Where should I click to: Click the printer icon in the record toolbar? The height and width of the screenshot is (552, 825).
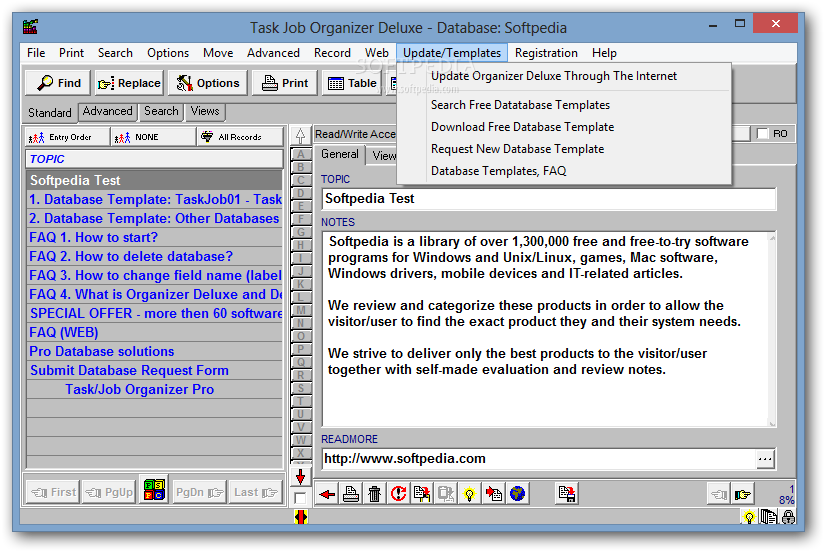pyautogui.click(x=351, y=494)
